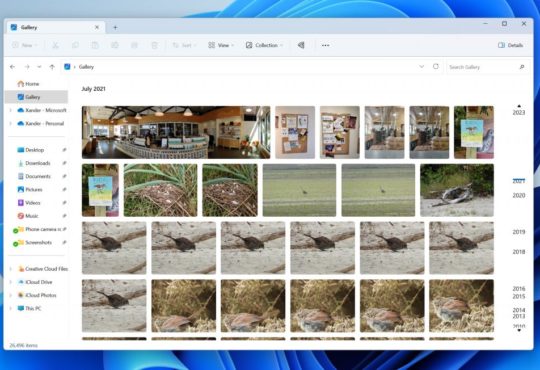
Task: Go up one folder level arrow
Action: [52, 67]
